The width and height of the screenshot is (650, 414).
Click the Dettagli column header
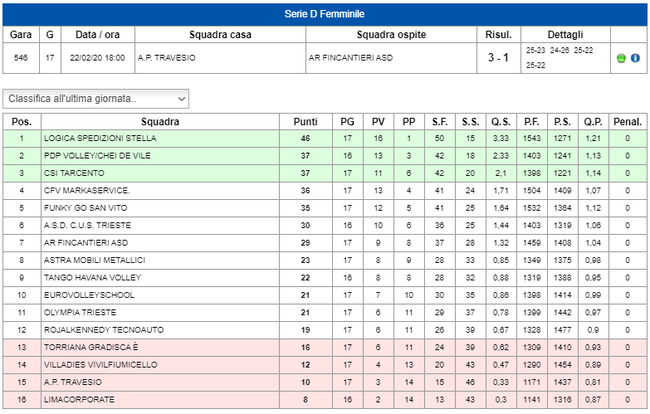pos(565,35)
